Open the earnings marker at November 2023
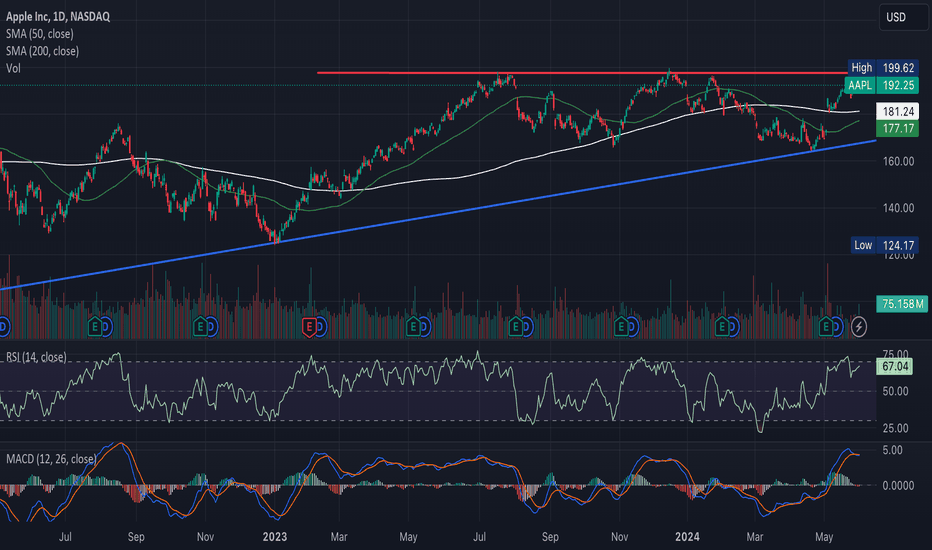This screenshot has width=932, height=550. point(621,326)
